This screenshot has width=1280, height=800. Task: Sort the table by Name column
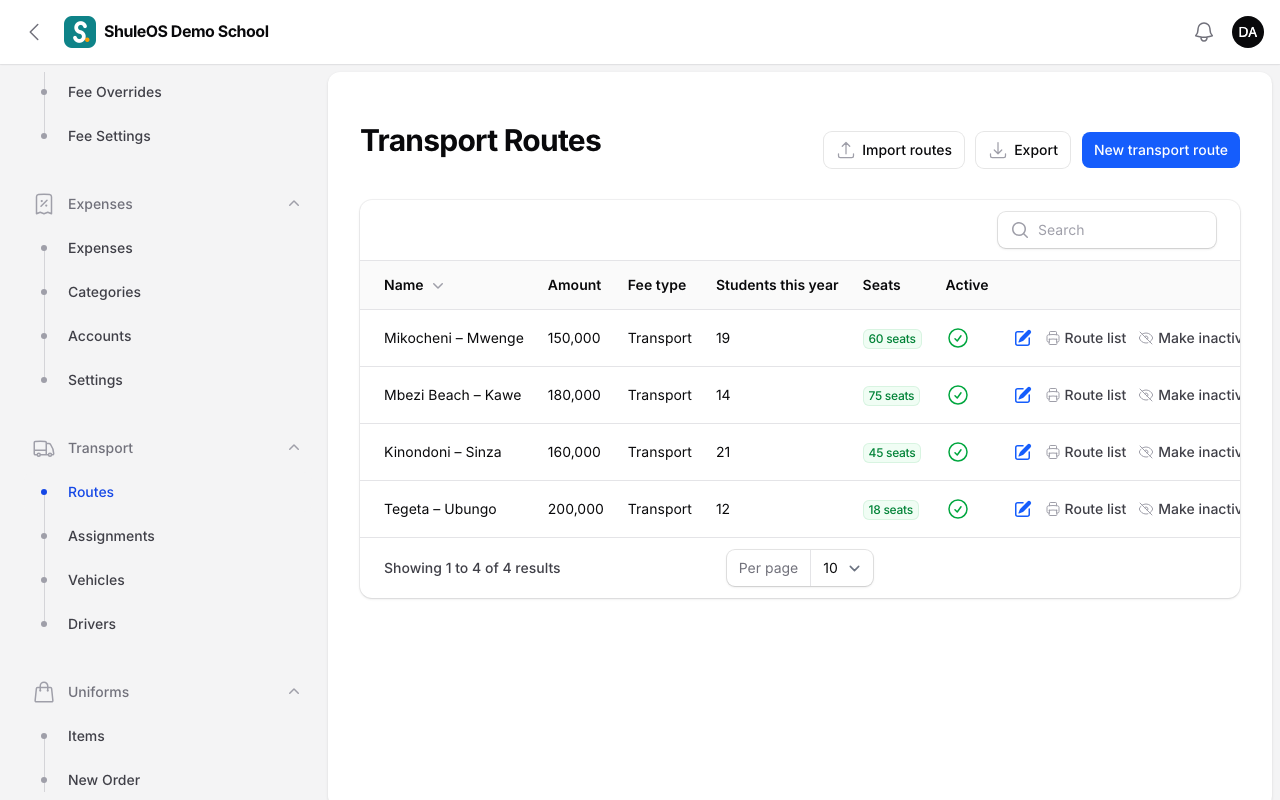(413, 285)
